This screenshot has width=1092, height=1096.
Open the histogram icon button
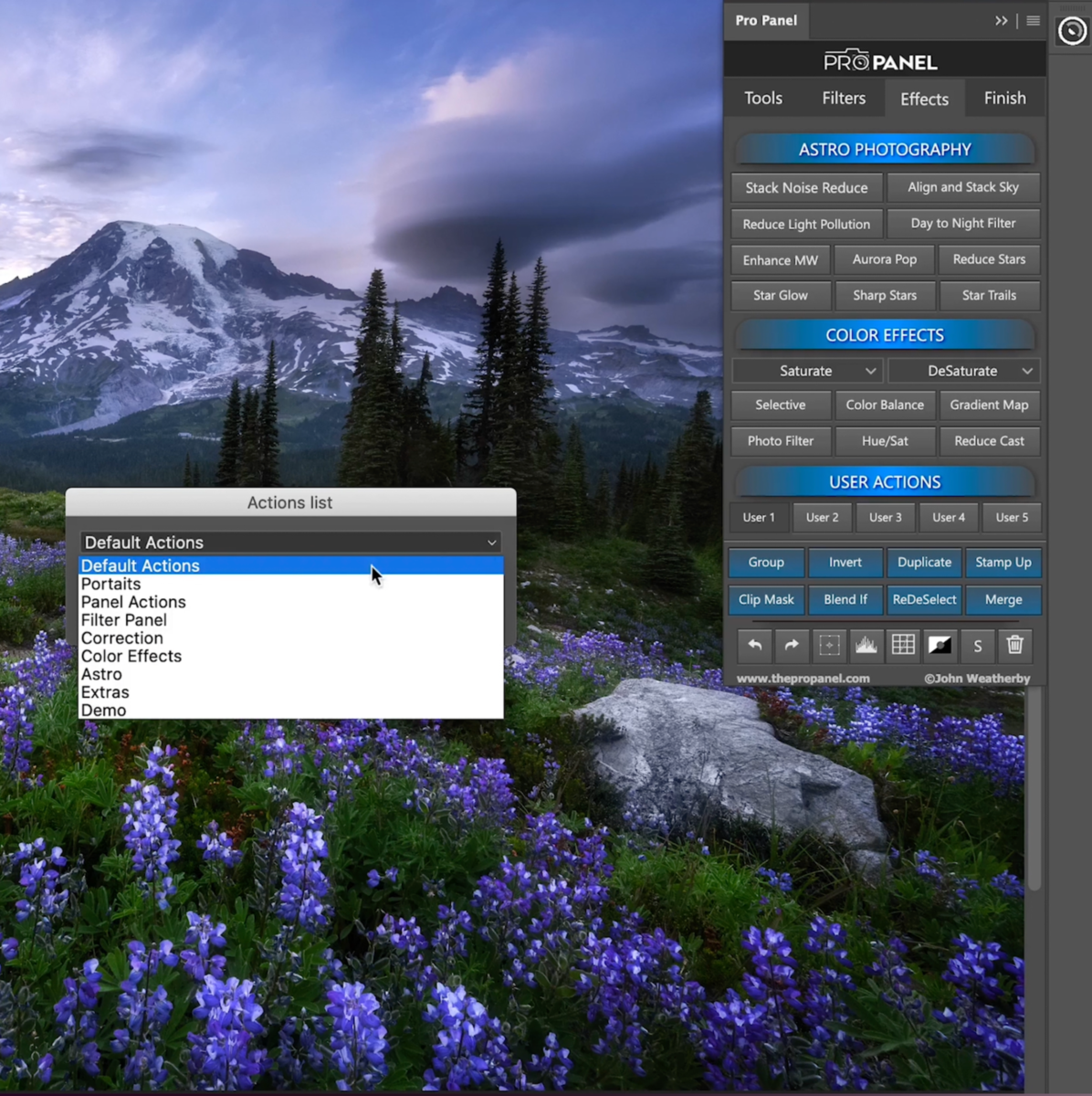point(866,646)
